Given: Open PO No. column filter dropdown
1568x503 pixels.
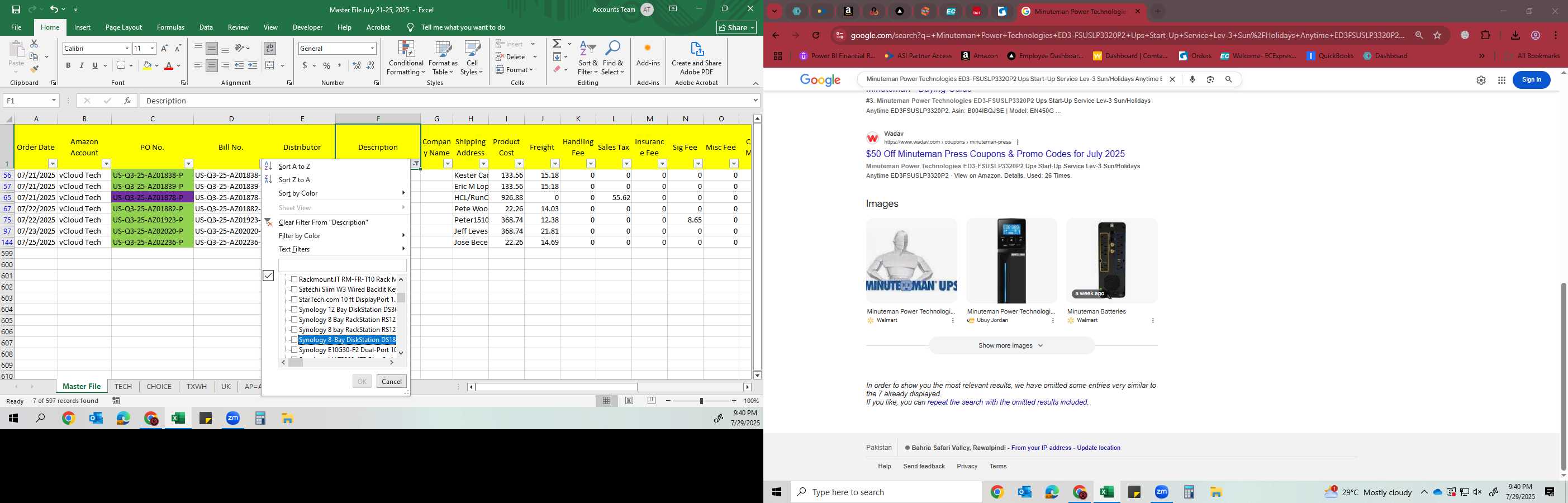Looking at the screenshot, I should pyautogui.click(x=188, y=163).
